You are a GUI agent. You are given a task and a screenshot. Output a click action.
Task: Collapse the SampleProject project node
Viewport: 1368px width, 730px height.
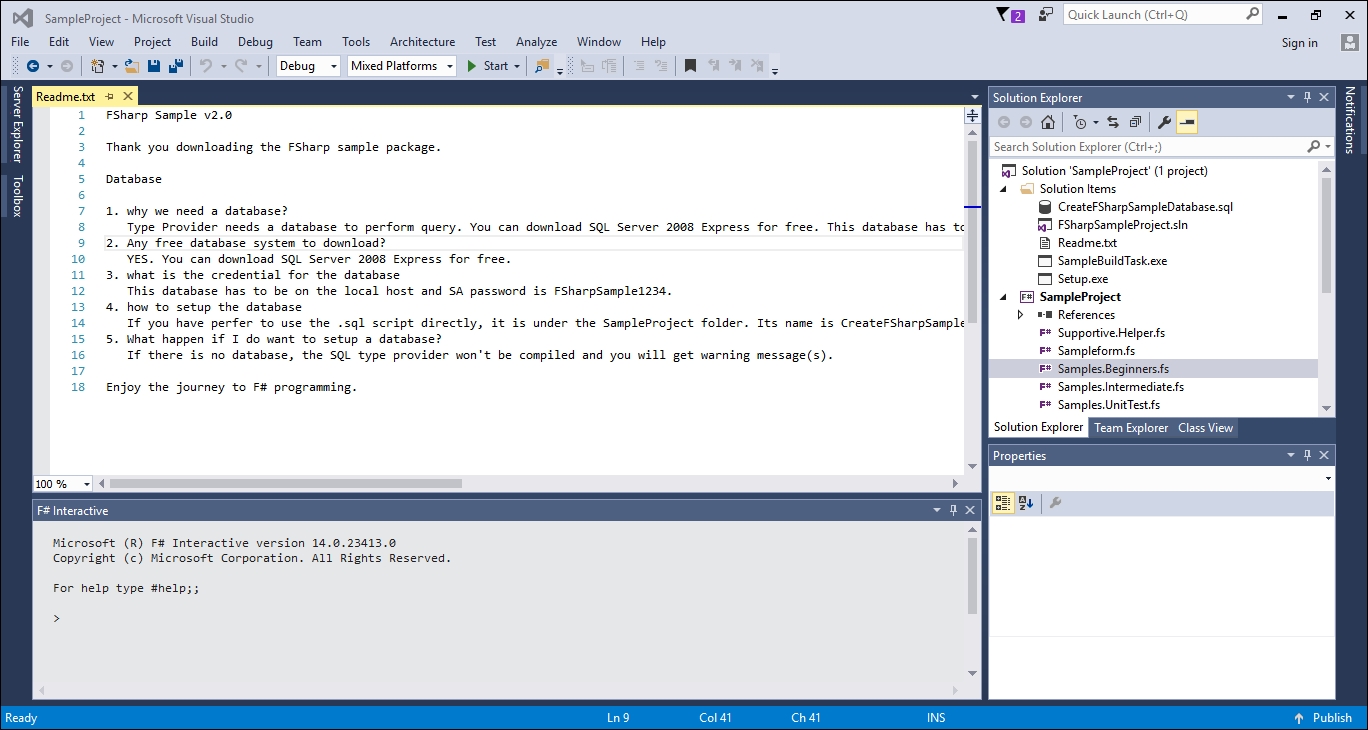tap(1003, 297)
